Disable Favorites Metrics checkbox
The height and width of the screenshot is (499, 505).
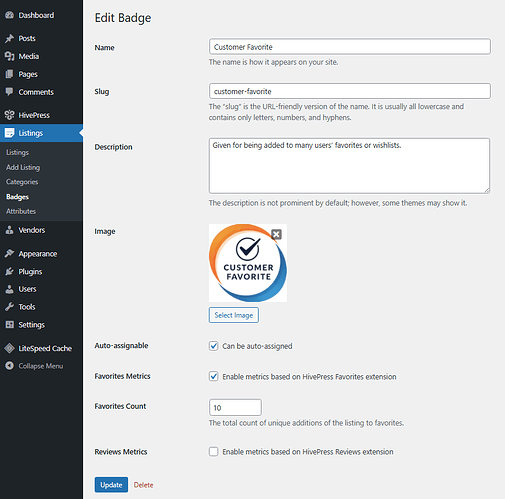click(214, 377)
